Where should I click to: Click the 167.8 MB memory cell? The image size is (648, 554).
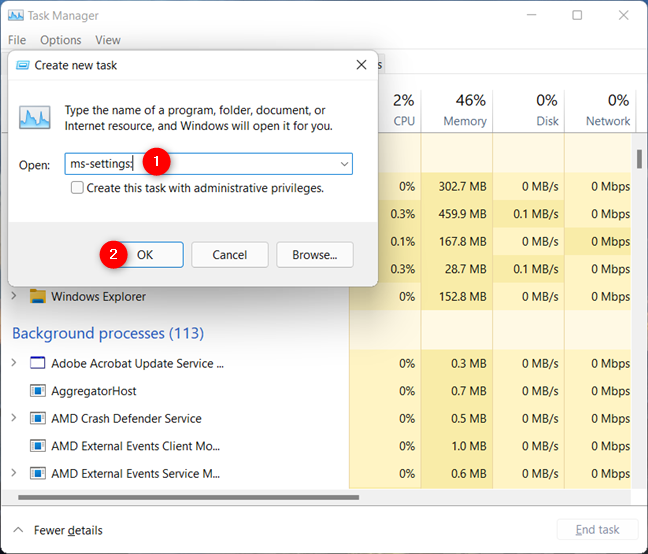point(457,241)
